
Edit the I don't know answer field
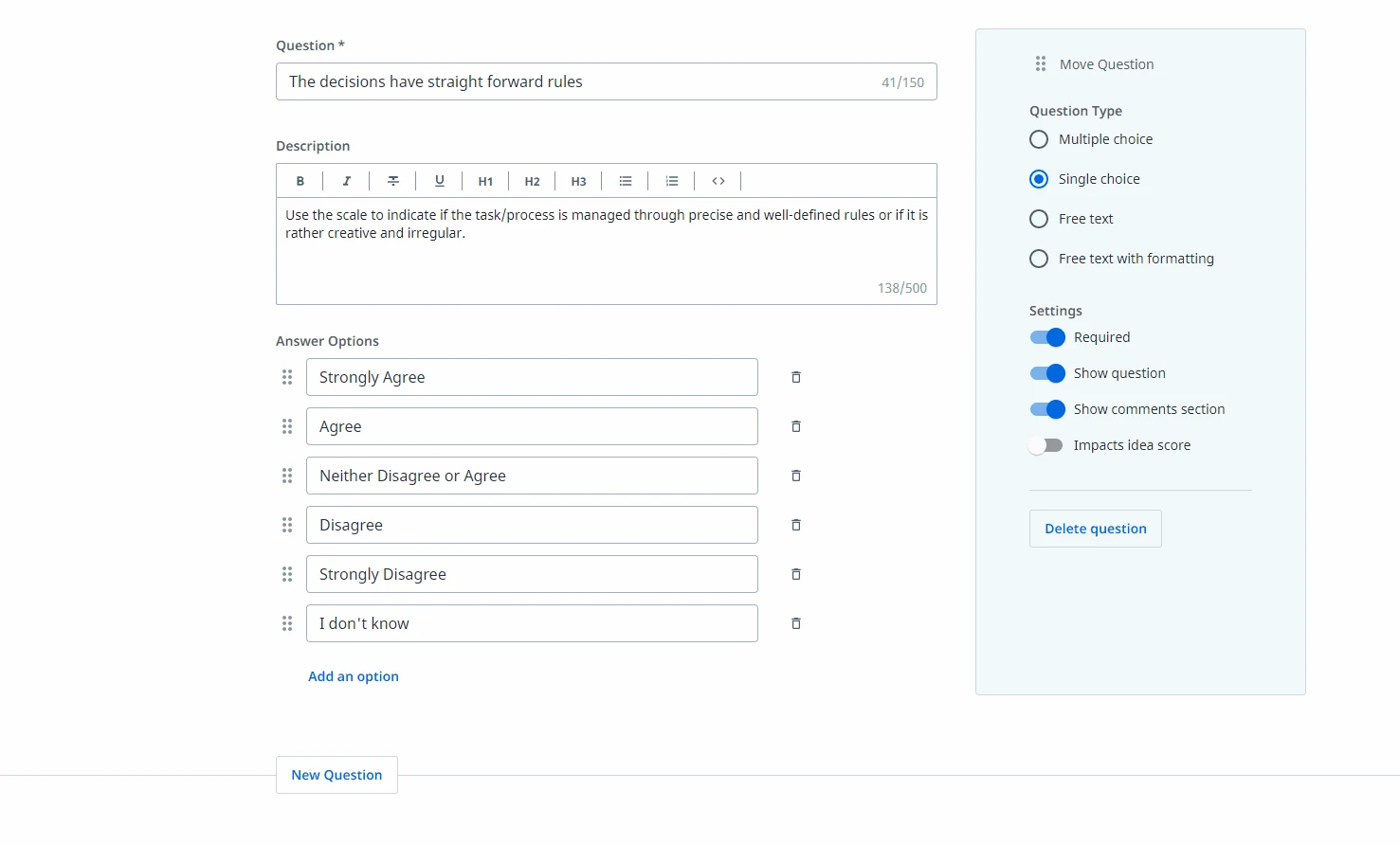[532, 623]
